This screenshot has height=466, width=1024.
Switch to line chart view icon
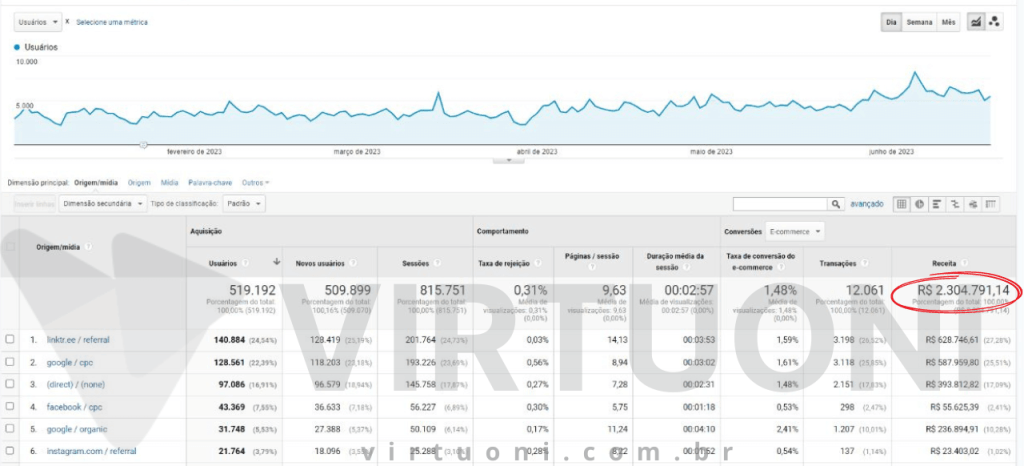coord(975,22)
